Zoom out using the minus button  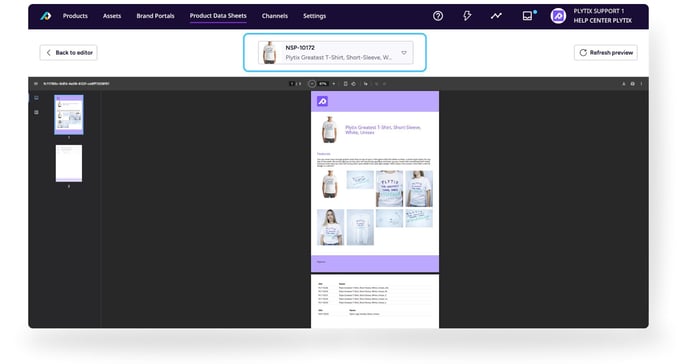click(312, 84)
